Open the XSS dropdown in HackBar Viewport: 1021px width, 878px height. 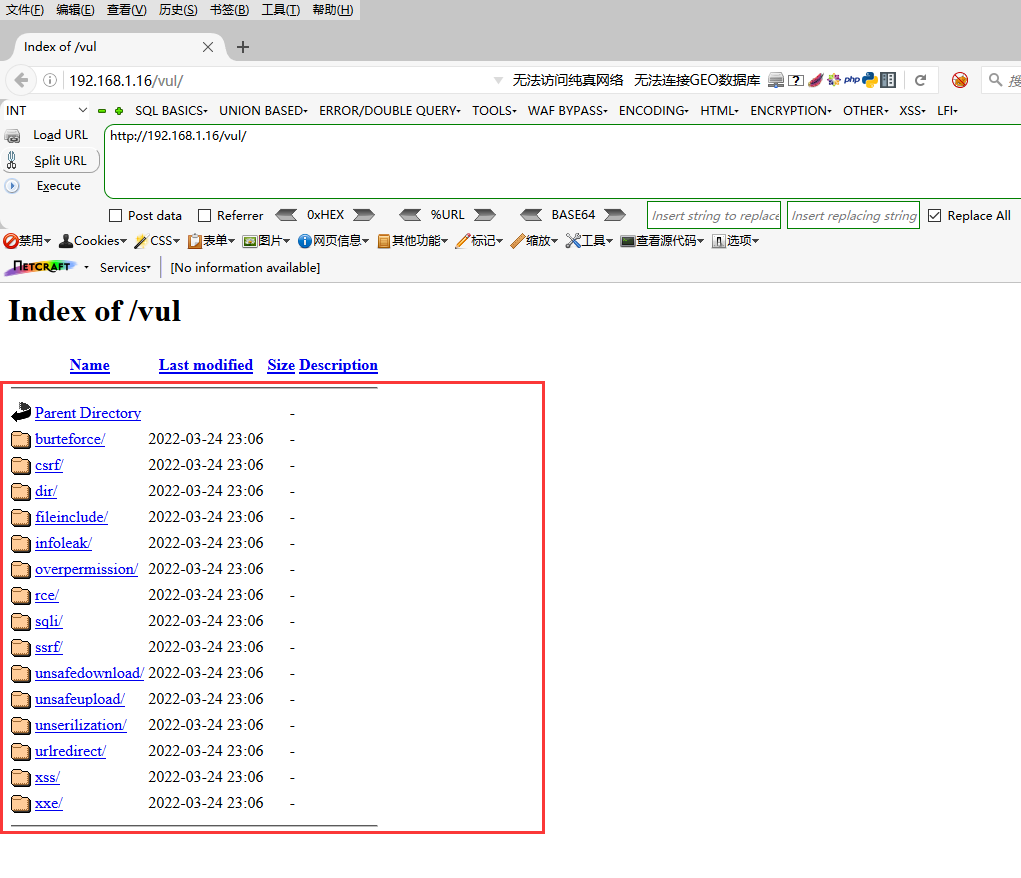912,111
